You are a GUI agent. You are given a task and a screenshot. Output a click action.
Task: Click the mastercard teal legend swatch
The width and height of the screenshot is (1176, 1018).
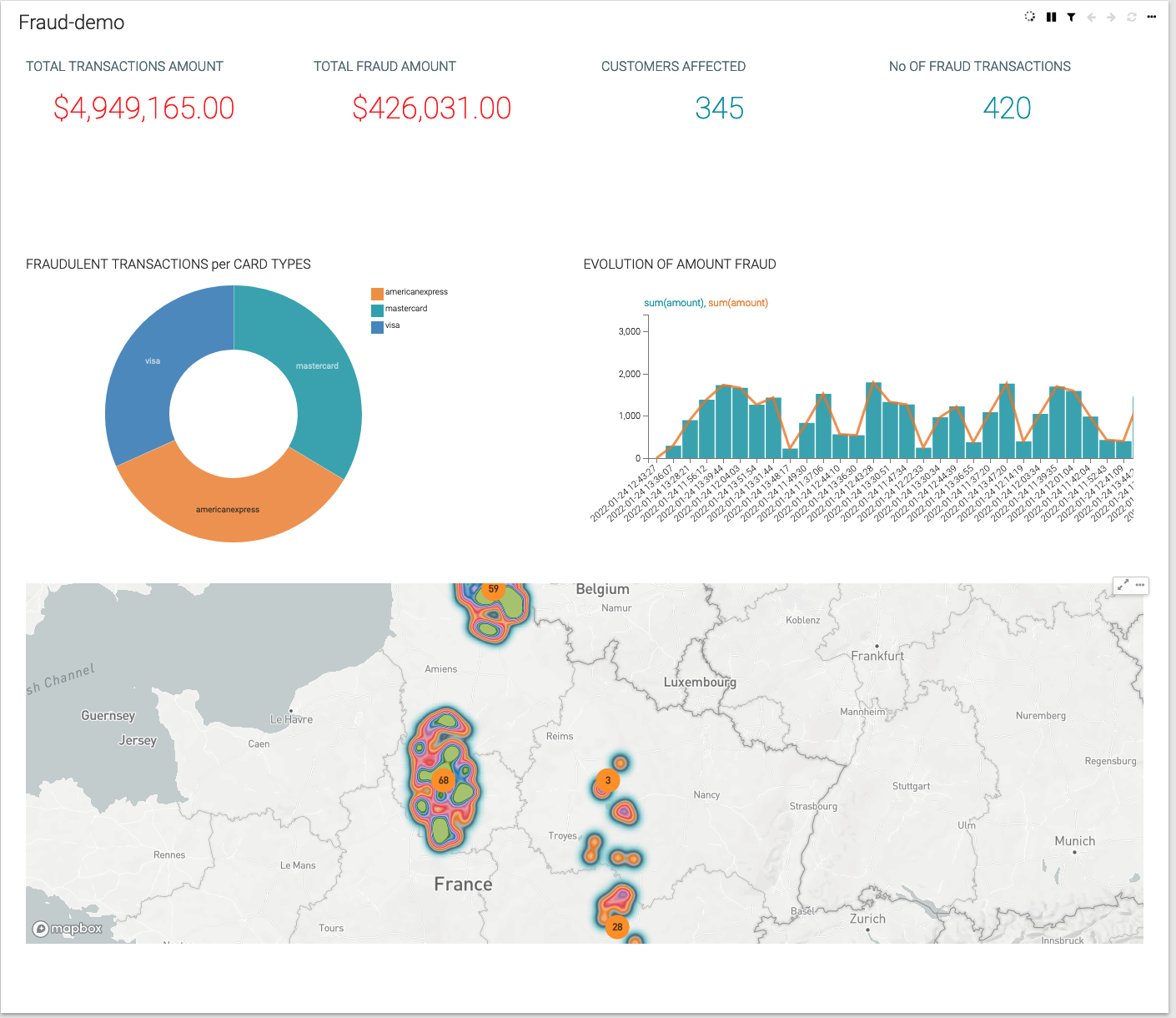[377, 310]
